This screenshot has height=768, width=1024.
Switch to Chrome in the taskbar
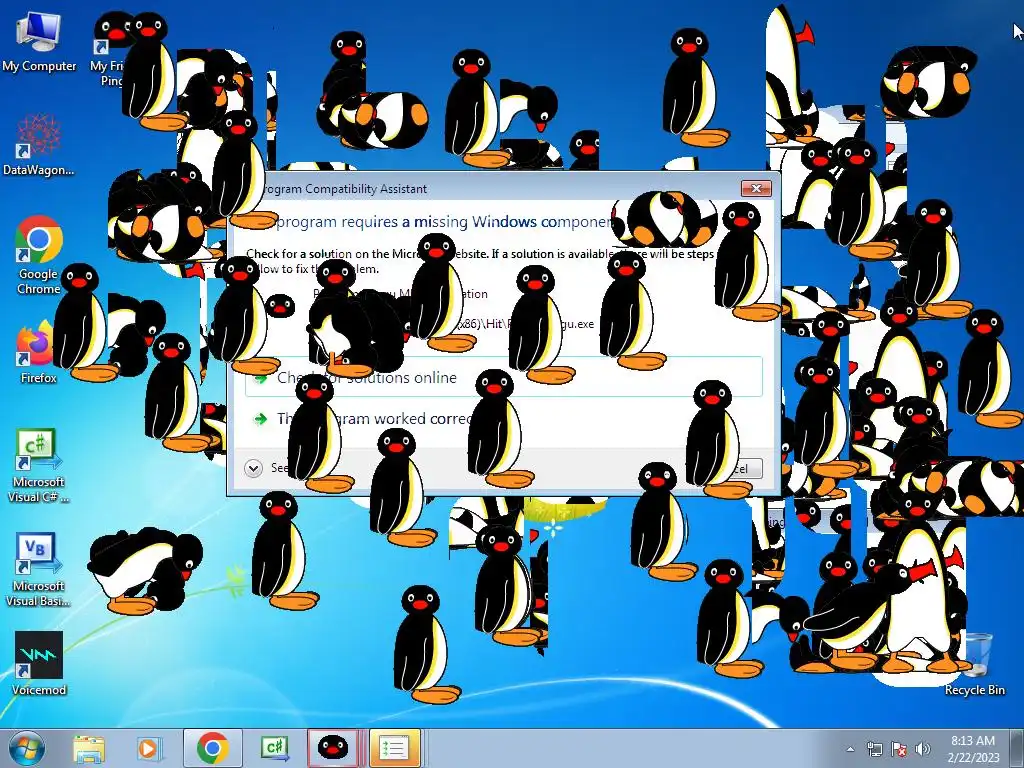pyautogui.click(x=212, y=748)
